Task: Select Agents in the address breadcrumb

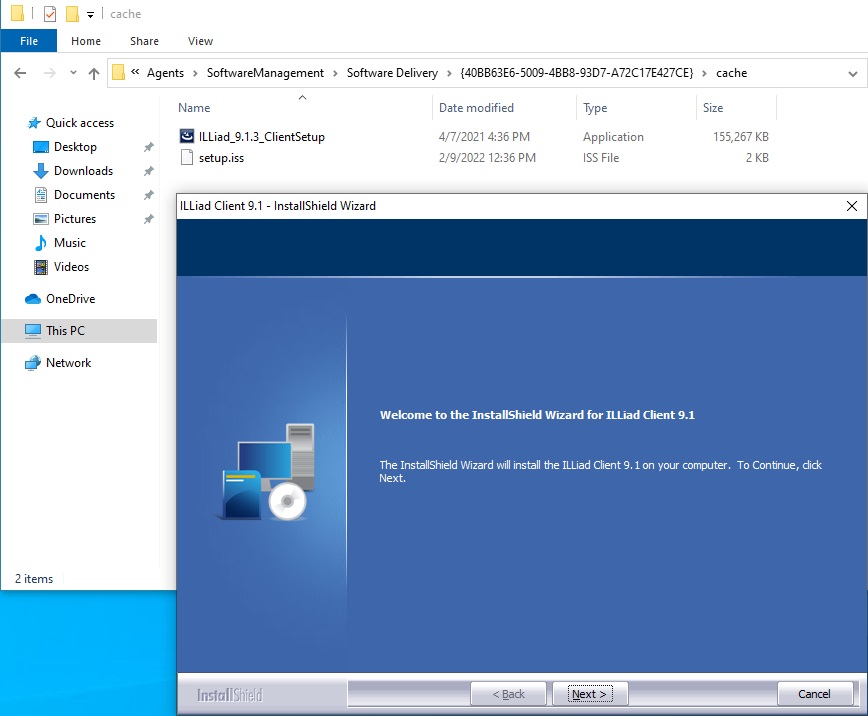Action: pos(165,73)
